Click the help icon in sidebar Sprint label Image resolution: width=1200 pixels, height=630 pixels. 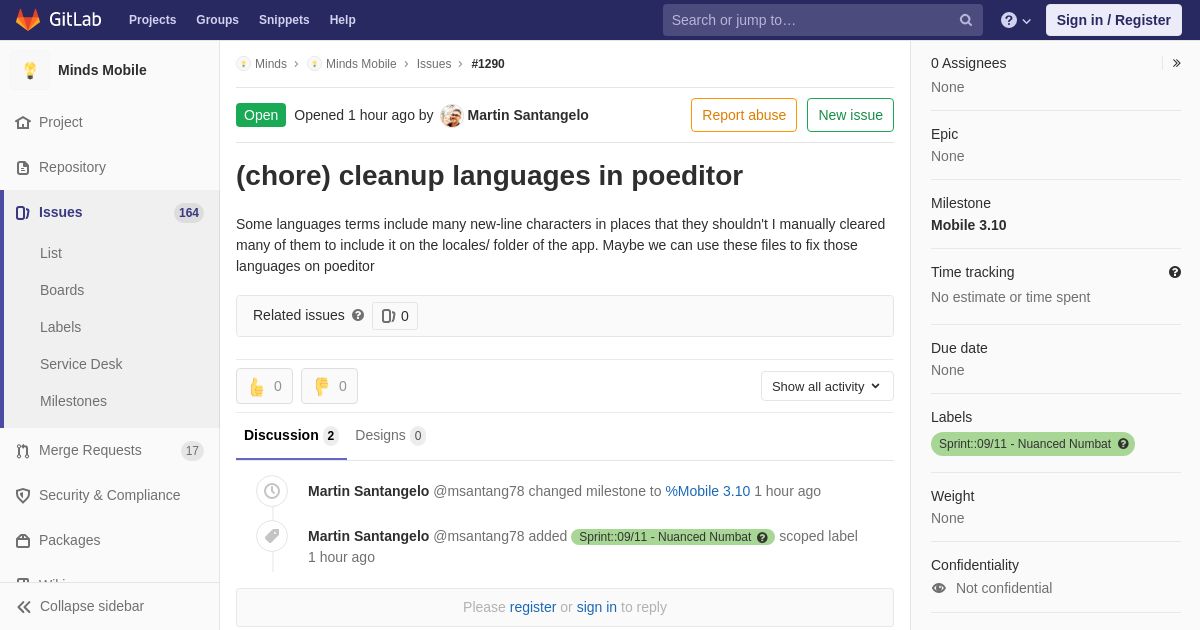[1123, 444]
